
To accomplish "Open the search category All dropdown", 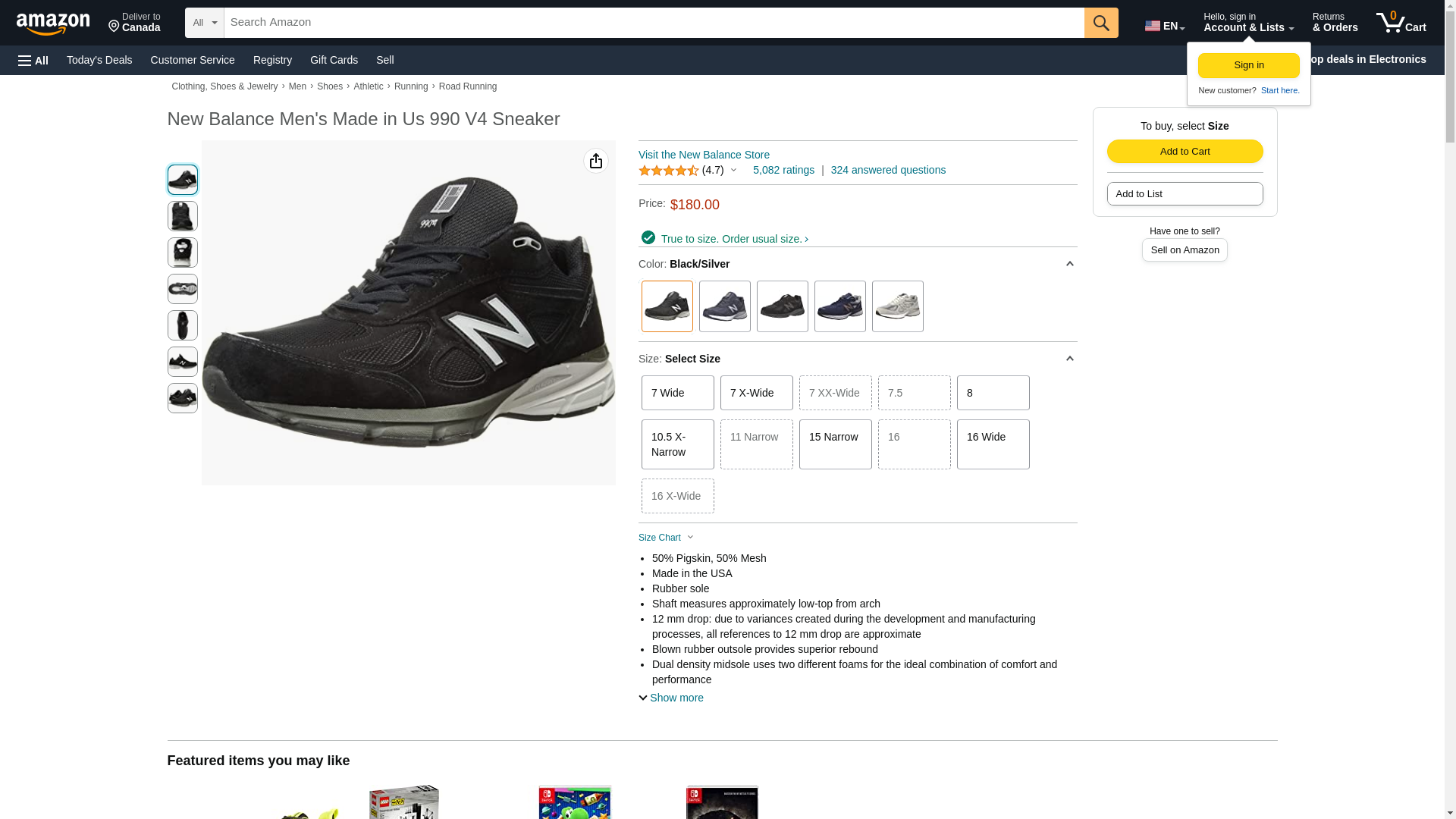I will click(204, 23).
